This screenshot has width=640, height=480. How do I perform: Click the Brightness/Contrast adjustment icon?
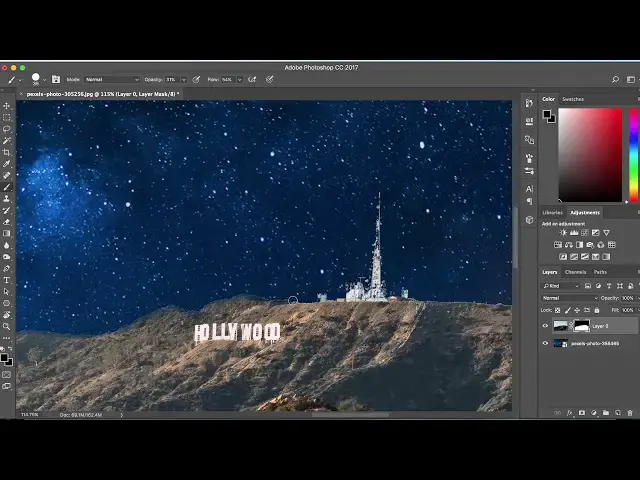click(563, 233)
